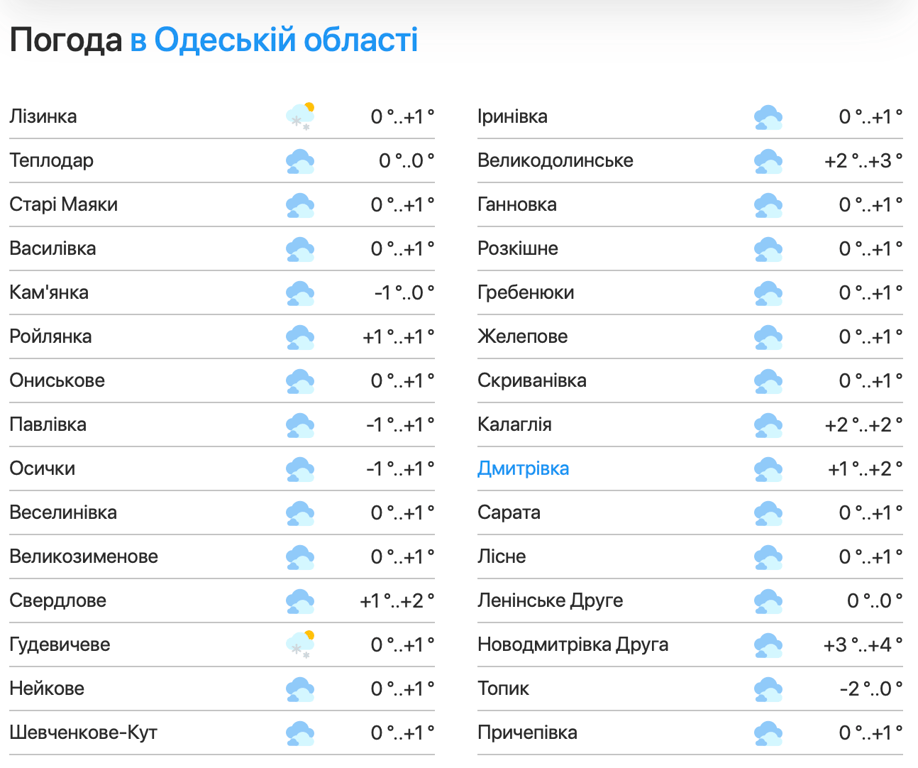This screenshot has width=918, height=768.
Task: Click the cloud icon beside Великодолинське
Action: point(768,161)
